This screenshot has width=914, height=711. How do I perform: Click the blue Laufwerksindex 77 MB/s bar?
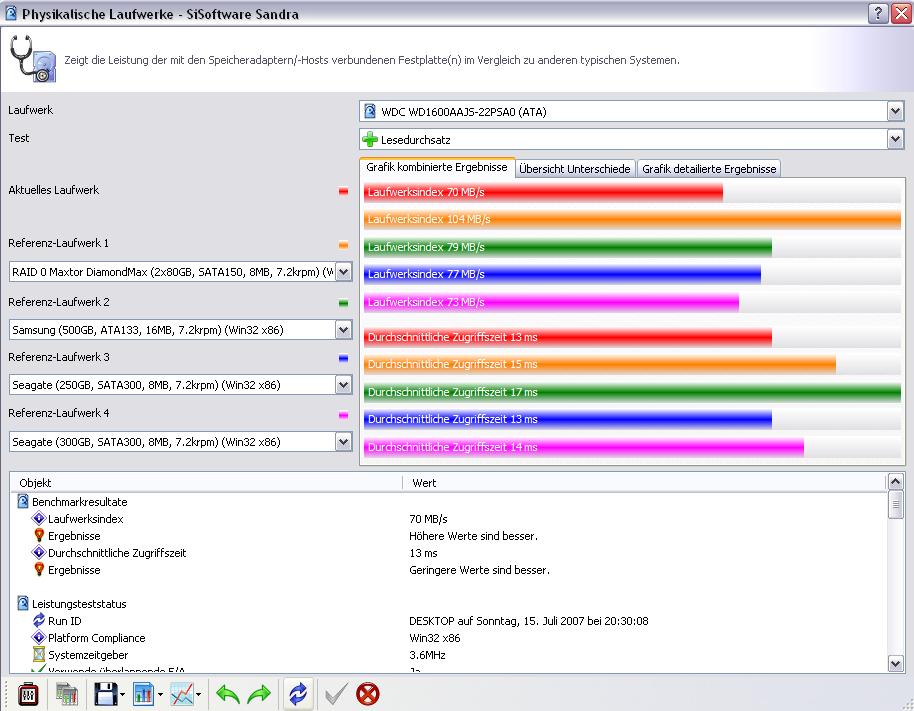click(563, 274)
